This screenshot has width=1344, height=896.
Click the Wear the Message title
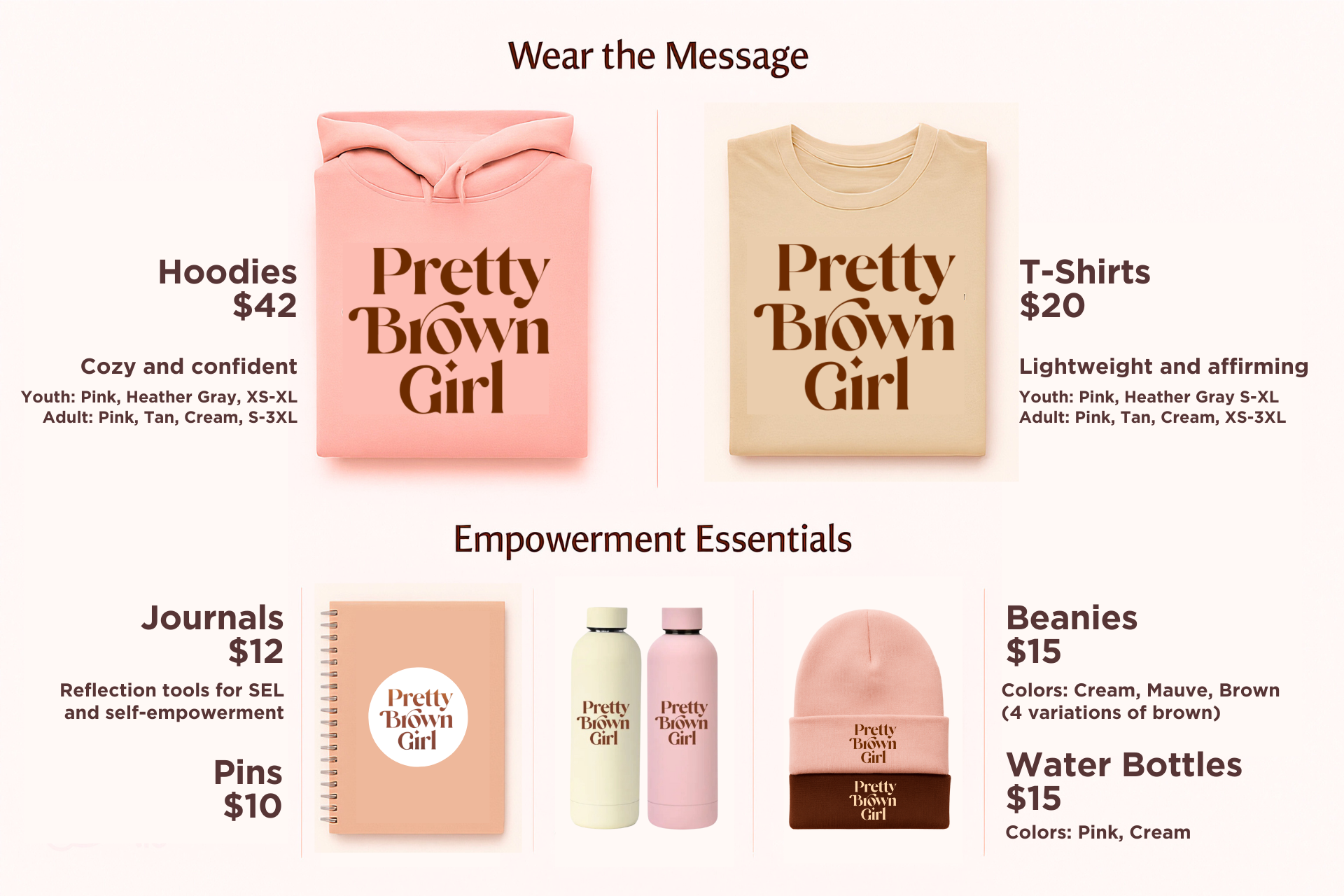(x=658, y=56)
